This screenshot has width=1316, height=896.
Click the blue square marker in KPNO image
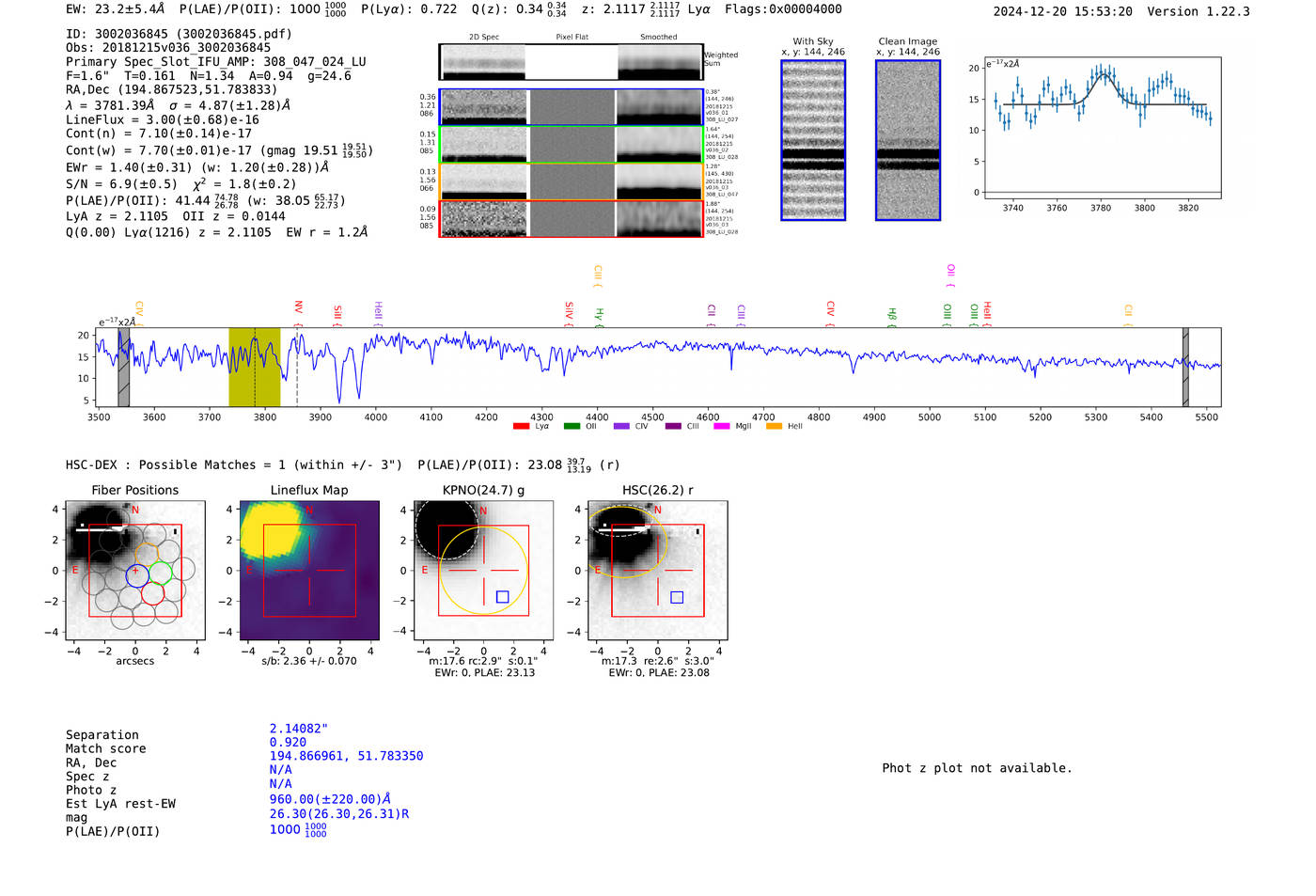(x=502, y=597)
